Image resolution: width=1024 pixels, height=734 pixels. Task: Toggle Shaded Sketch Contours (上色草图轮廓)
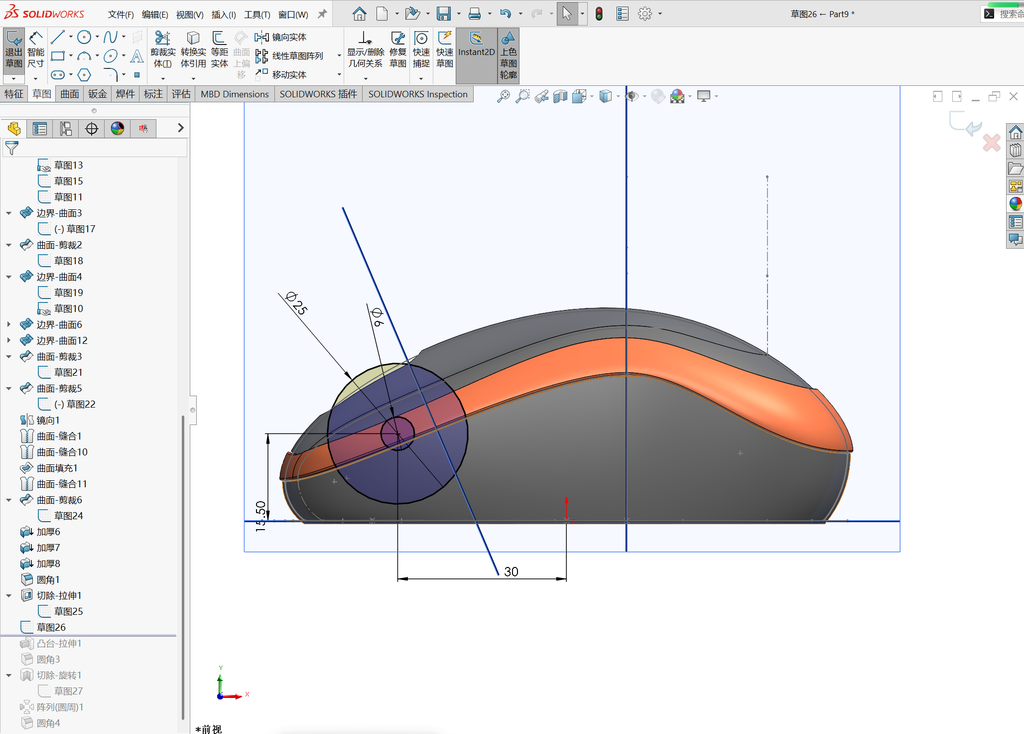(x=509, y=56)
